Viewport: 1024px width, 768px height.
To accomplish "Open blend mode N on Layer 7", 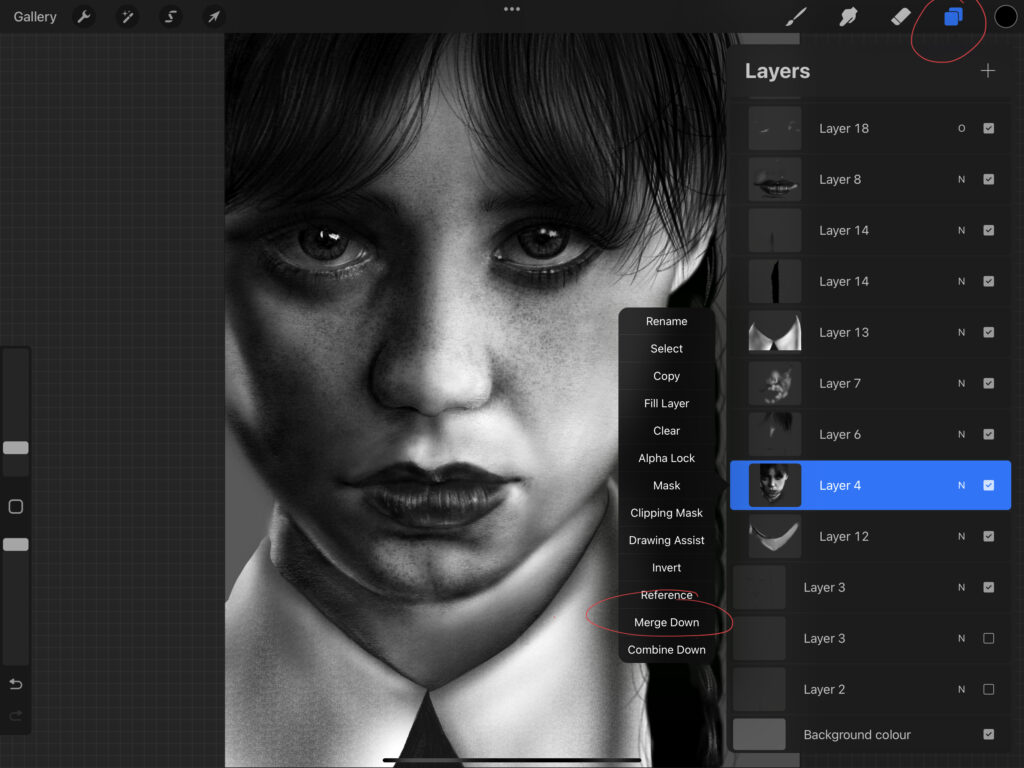I will (961, 384).
